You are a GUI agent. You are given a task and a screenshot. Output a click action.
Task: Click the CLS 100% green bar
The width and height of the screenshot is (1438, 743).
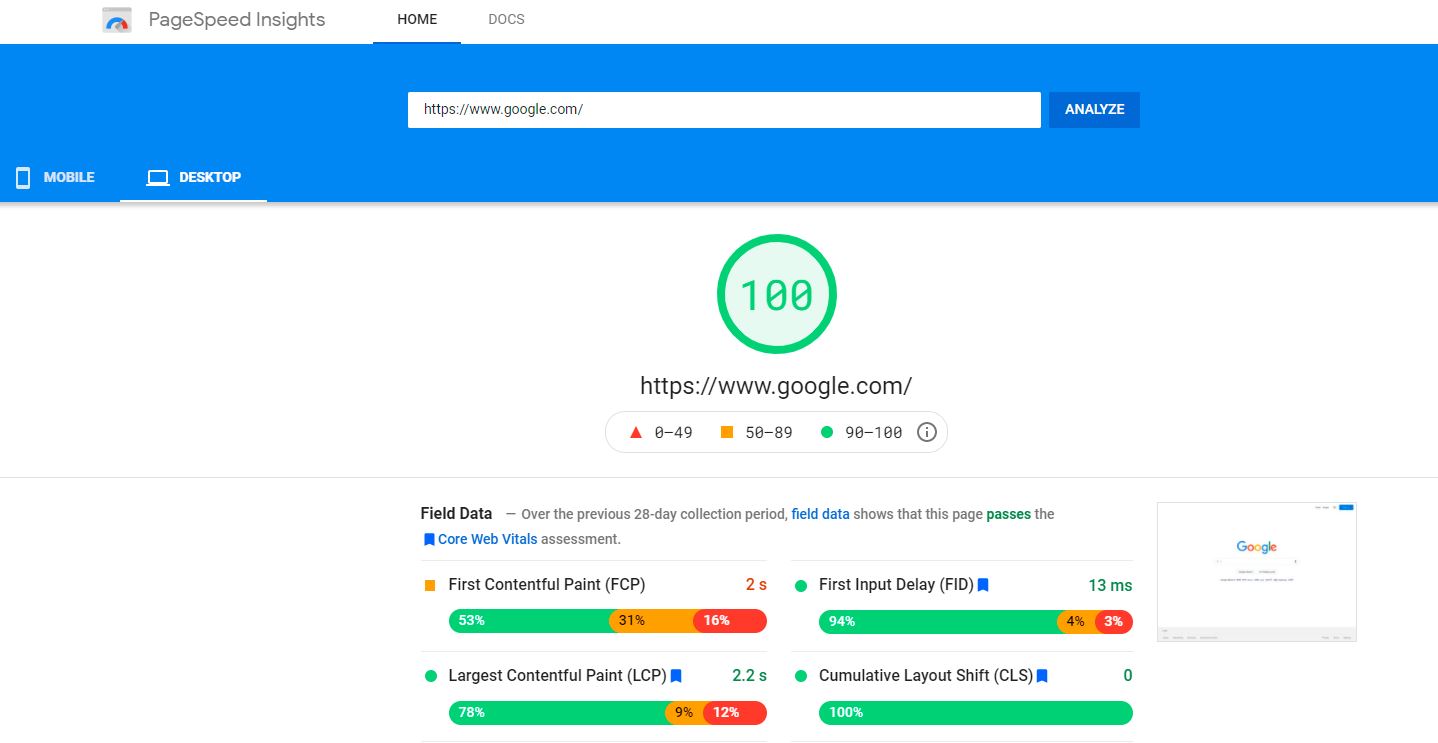[x=976, y=713]
